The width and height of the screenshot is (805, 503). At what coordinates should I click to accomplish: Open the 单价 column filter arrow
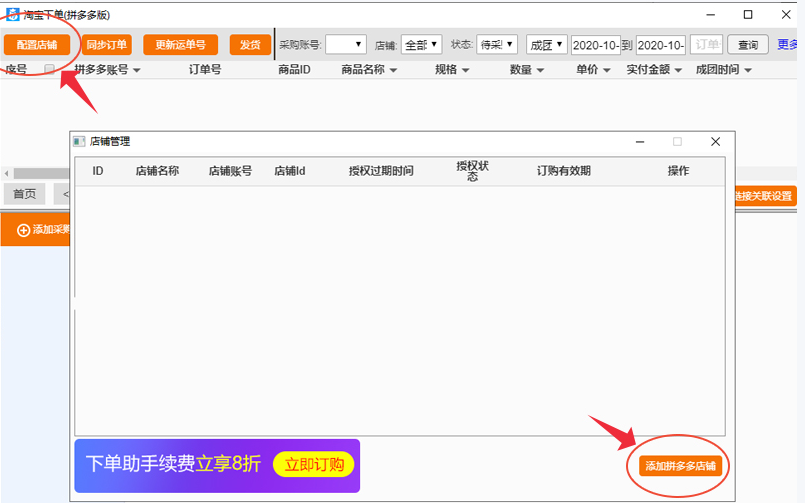point(607,70)
